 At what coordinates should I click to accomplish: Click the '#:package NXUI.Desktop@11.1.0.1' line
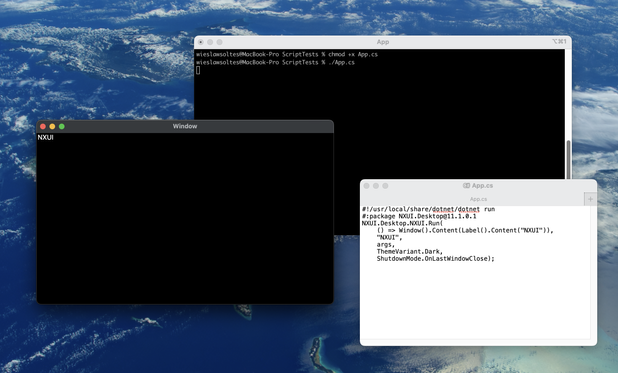(419, 216)
